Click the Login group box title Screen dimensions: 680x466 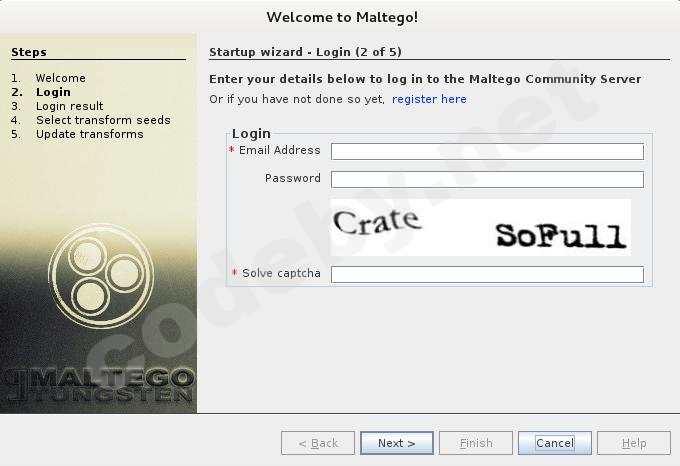251,134
